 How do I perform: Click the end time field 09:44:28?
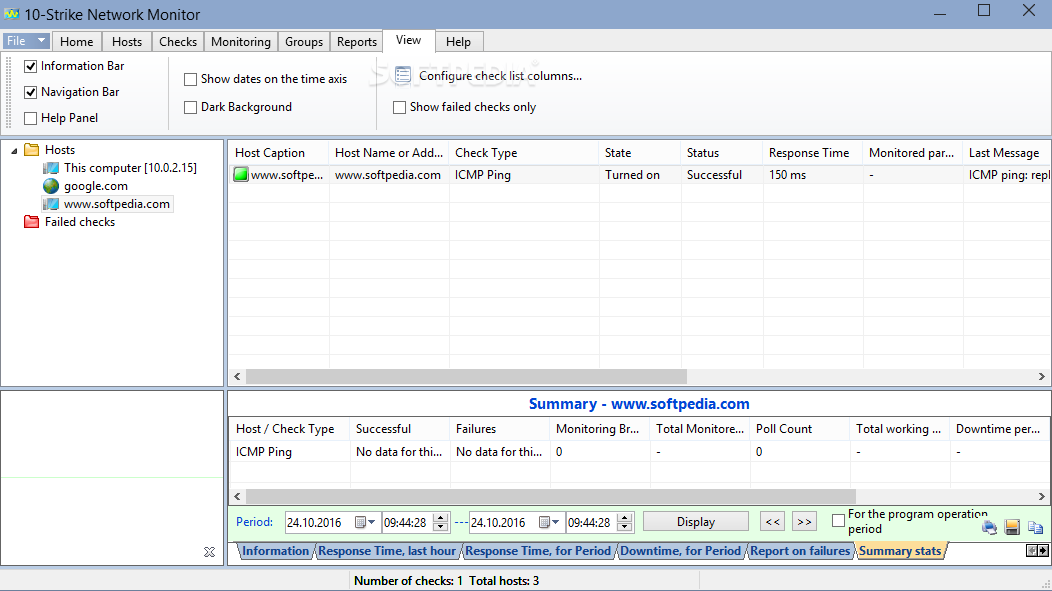(590, 522)
